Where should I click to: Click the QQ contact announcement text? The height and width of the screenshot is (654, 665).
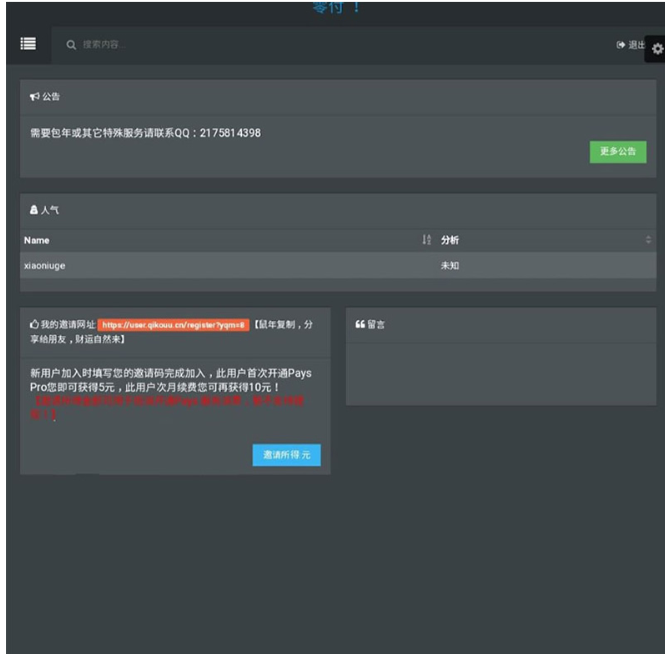[145, 133]
